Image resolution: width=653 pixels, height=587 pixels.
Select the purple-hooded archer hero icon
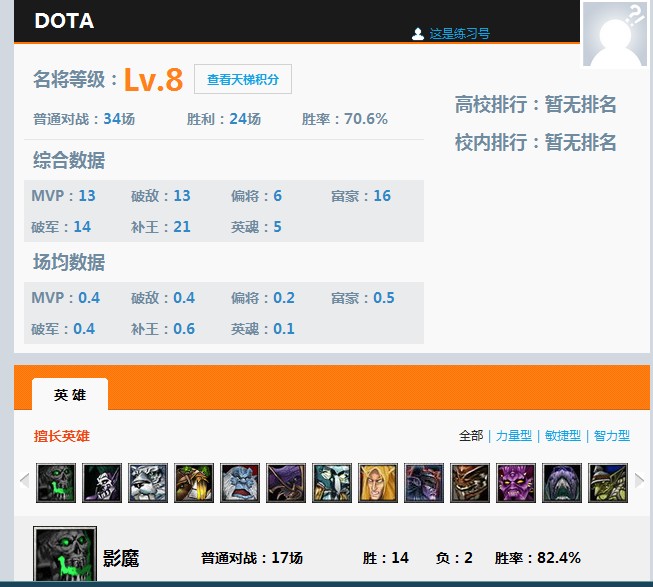(x=286, y=483)
